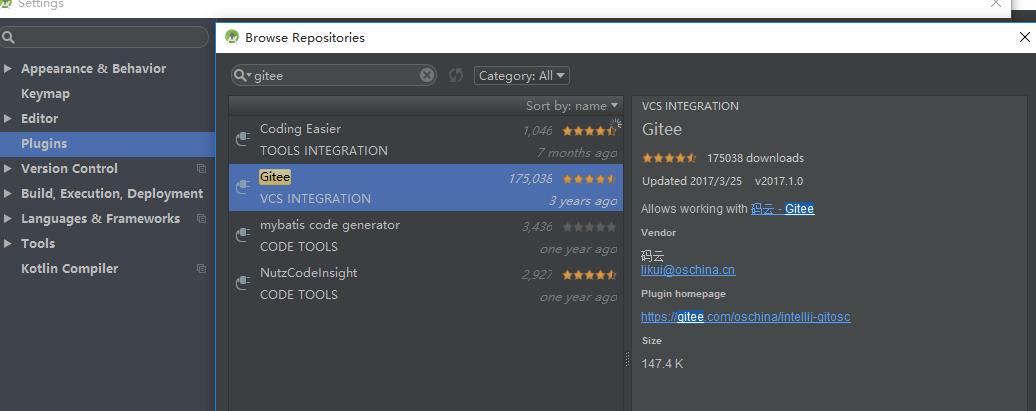The height and width of the screenshot is (411, 1036).
Task: Click the star rating on the NutzCodeInsight row
Action: [589, 274]
